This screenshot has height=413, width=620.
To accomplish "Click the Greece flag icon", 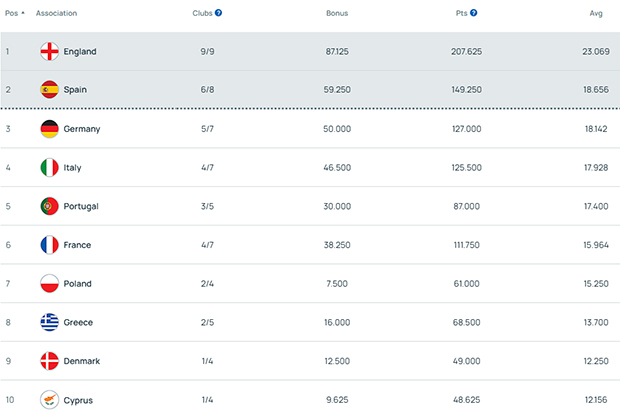I will [49, 322].
